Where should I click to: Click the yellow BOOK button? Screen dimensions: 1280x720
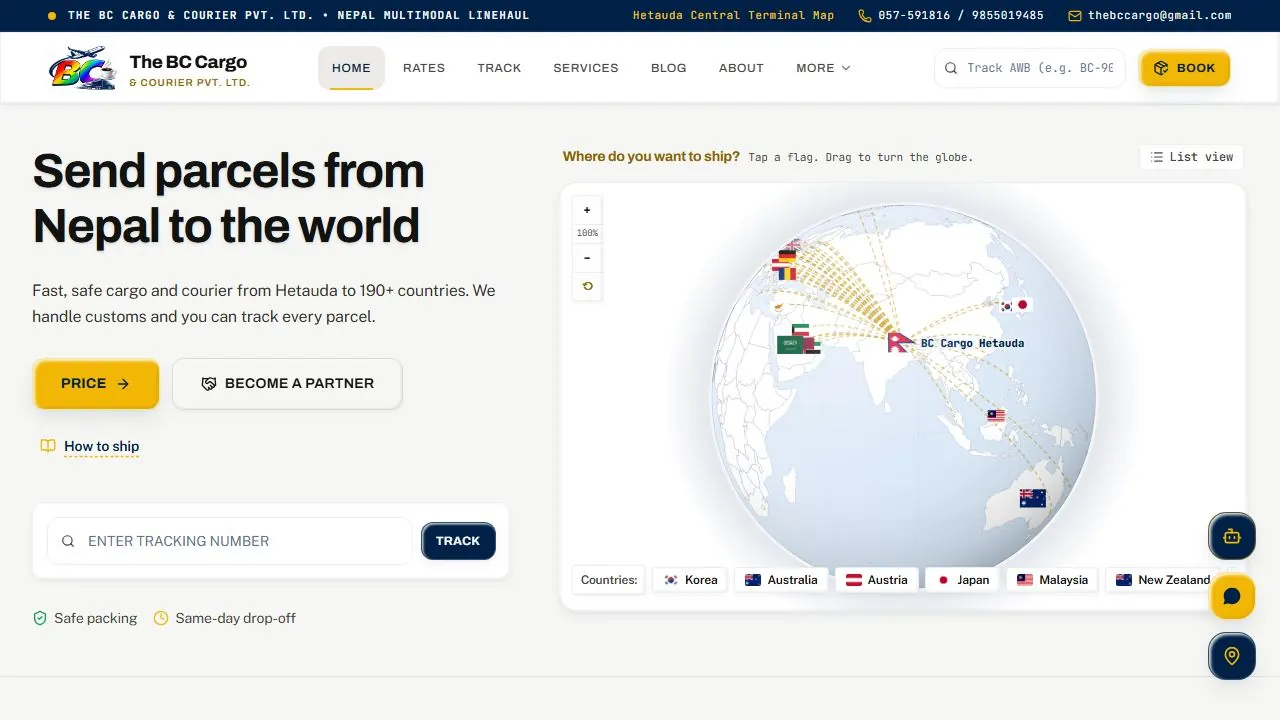1185,68
